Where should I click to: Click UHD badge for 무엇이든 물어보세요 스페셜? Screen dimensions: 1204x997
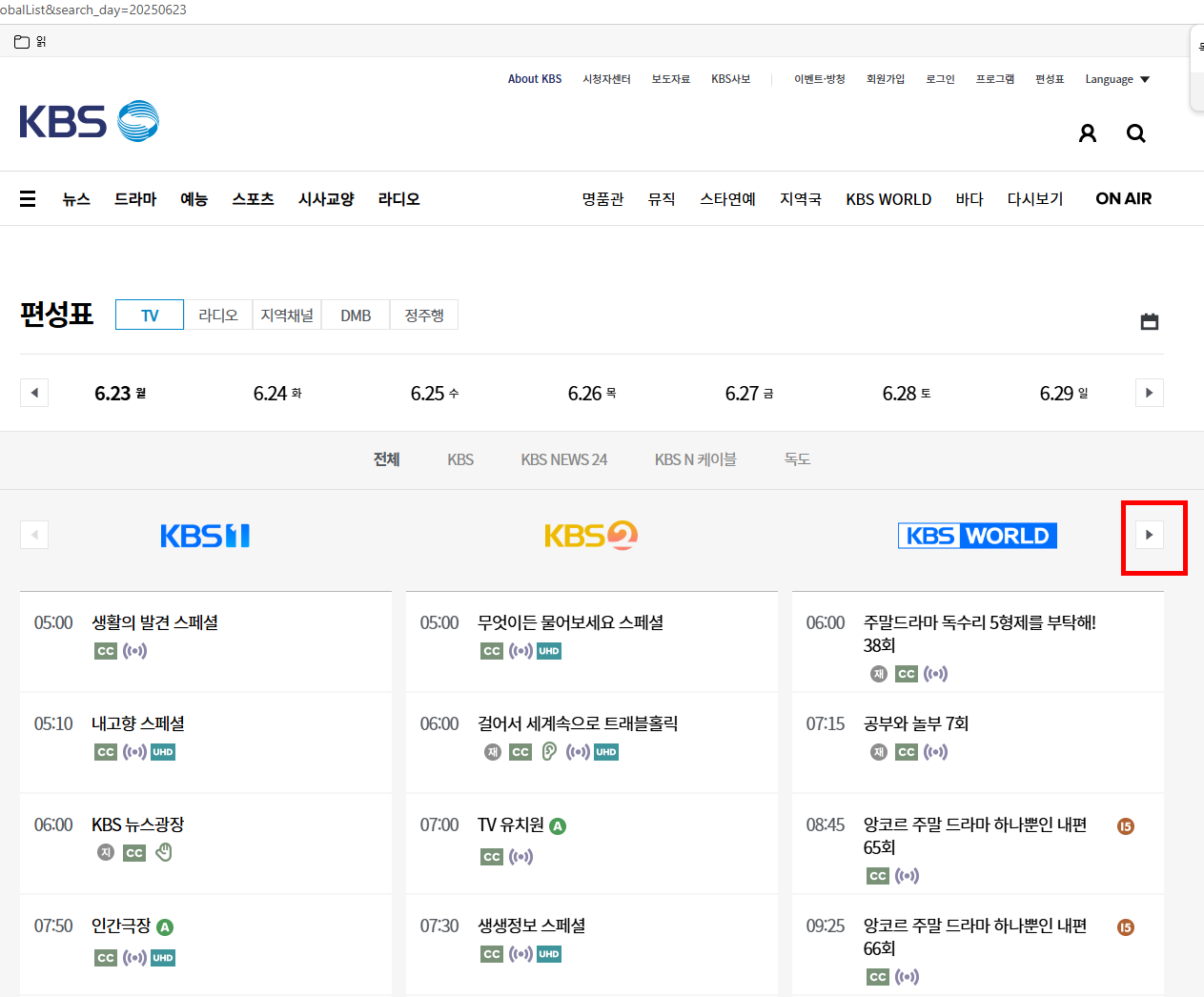[x=549, y=651]
